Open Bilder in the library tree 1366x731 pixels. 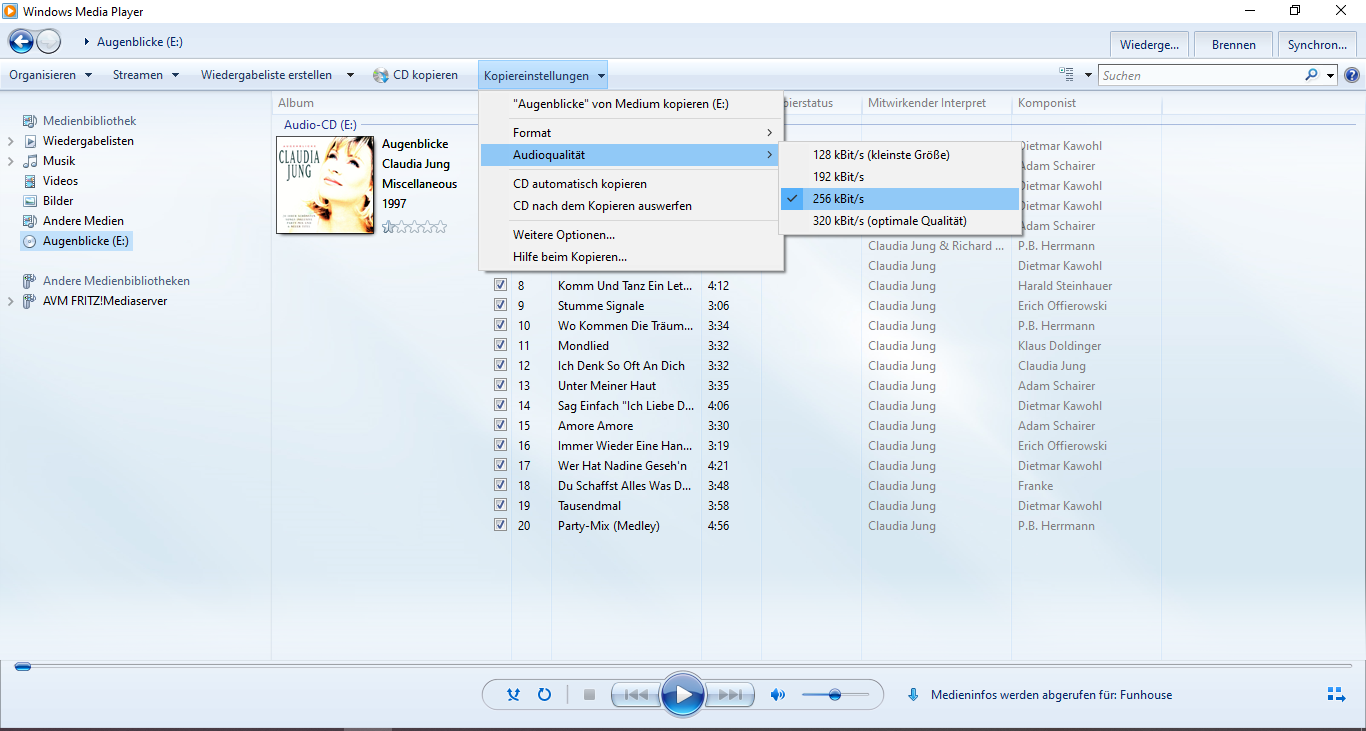point(58,201)
